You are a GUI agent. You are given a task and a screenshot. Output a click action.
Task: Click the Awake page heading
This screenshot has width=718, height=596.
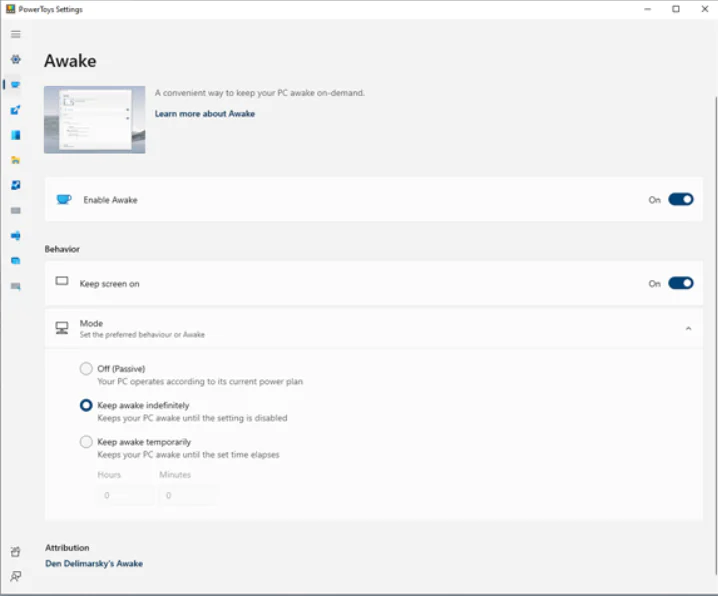point(70,61)
